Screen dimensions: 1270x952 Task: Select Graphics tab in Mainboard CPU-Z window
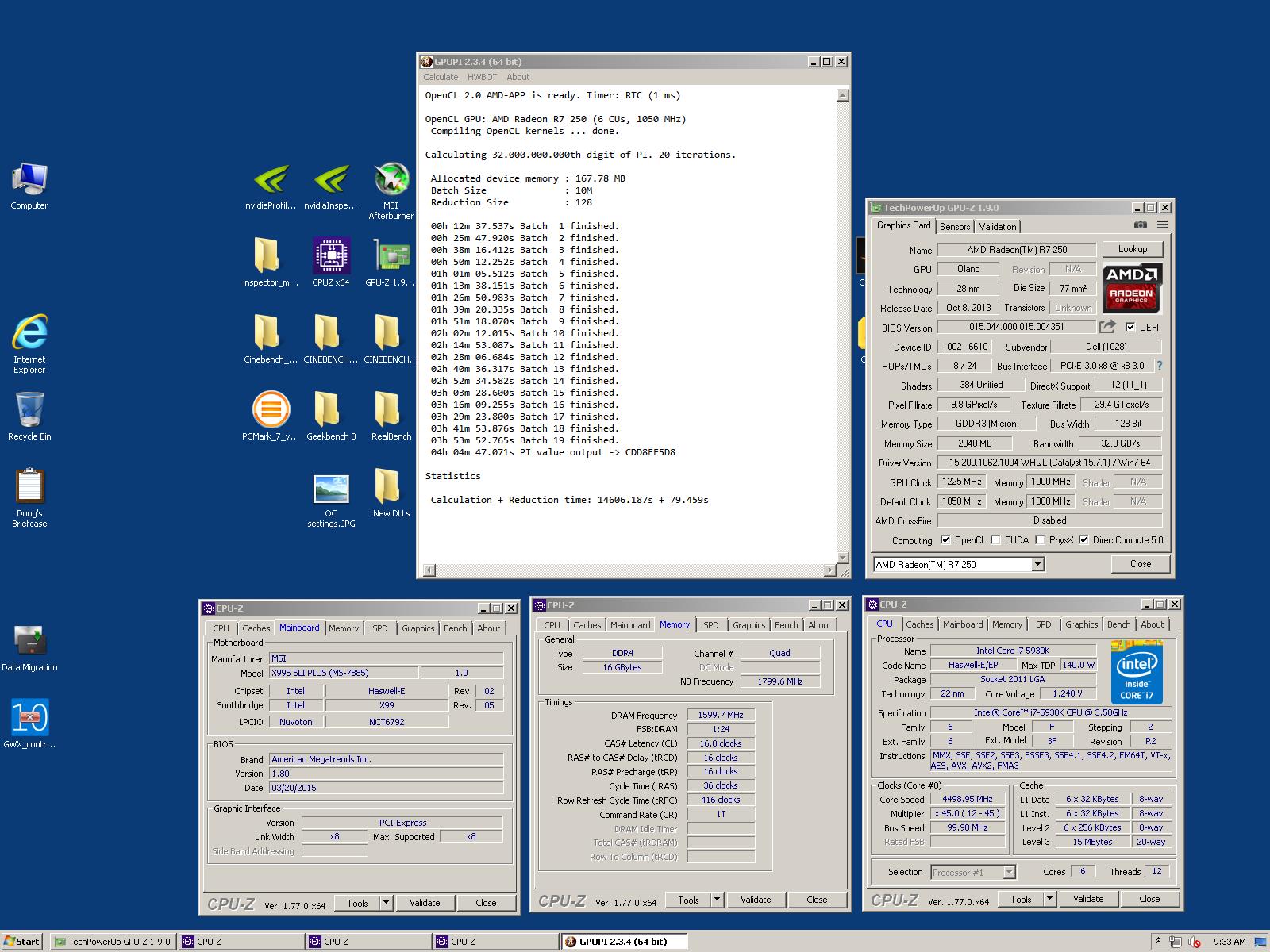pos(418,628)
